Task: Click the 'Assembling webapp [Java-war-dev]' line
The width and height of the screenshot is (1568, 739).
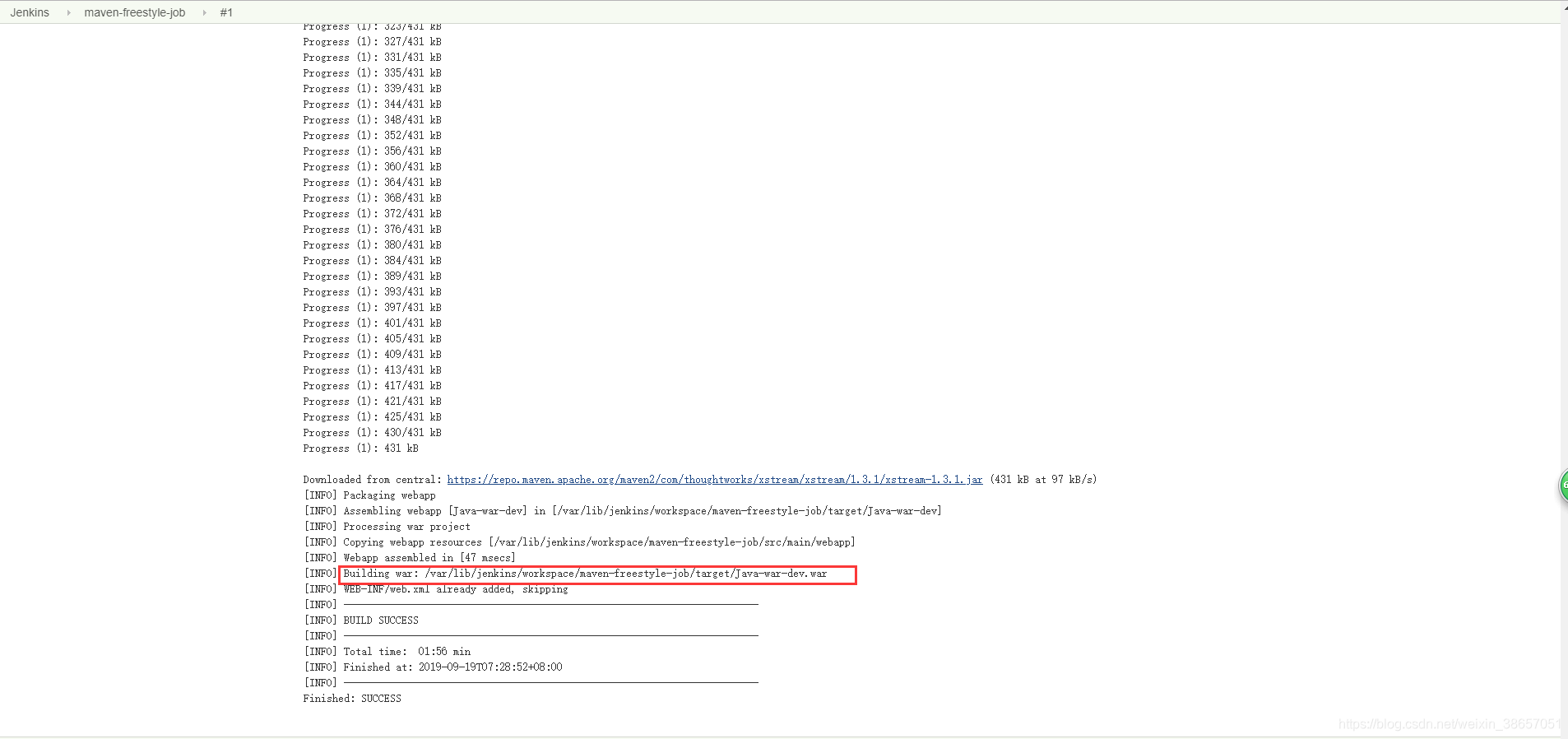Action: point(623,511)
